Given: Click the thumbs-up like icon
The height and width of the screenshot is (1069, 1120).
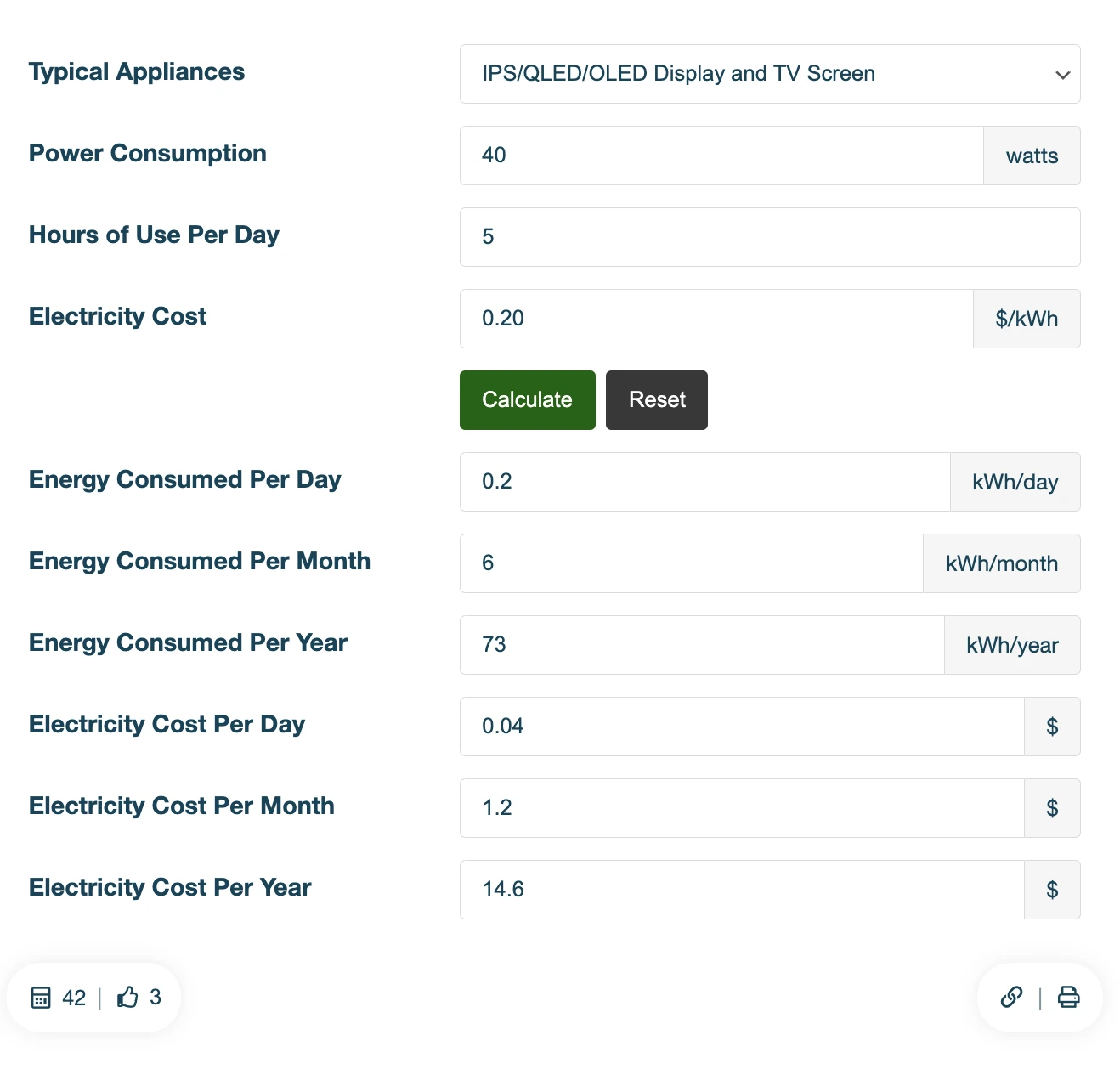Looking at the screenshot, I should point(127,997).
